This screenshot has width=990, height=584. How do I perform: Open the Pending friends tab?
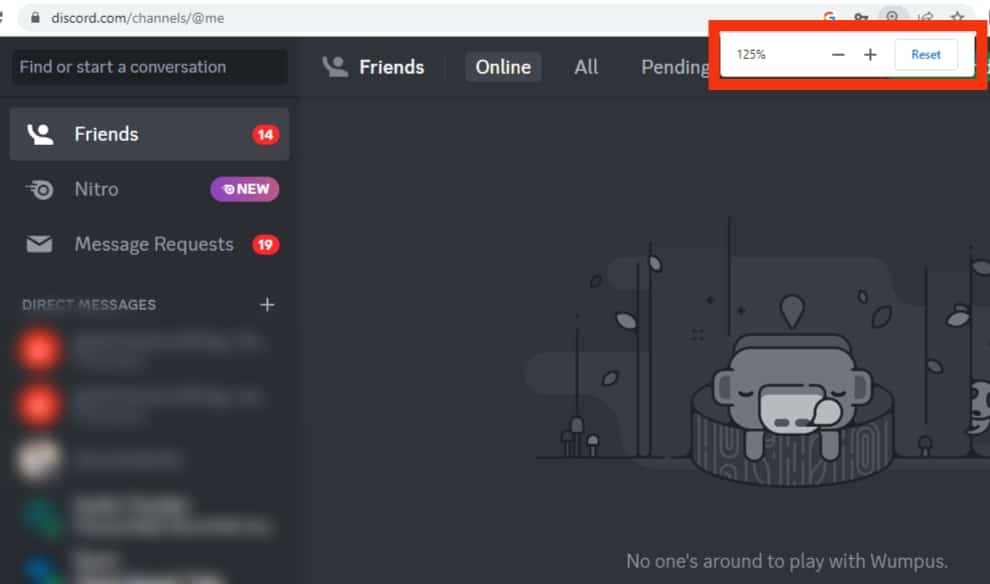[x=674, y=67]
